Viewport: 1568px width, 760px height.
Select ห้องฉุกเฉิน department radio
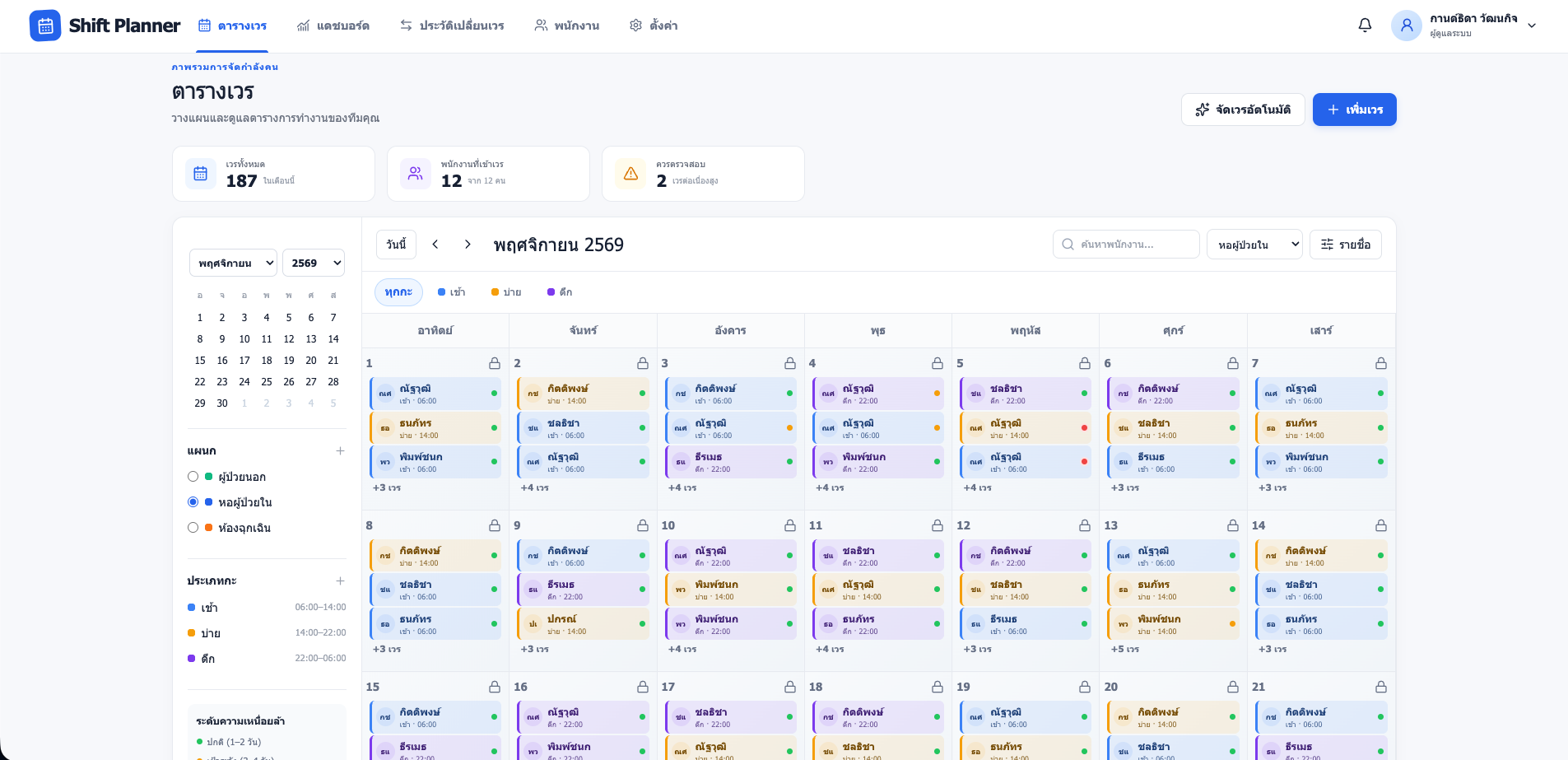coord(193,528)
